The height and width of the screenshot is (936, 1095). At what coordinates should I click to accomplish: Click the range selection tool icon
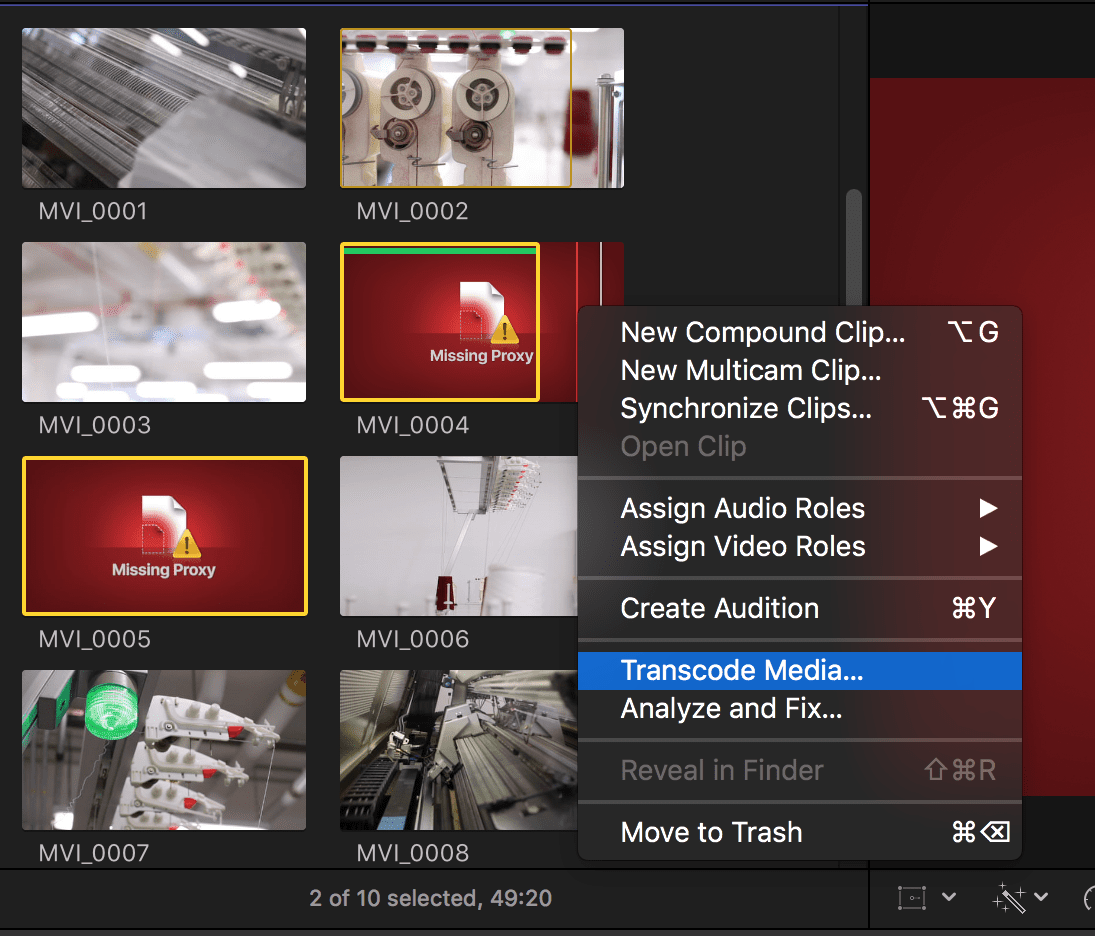click(913, 897)
